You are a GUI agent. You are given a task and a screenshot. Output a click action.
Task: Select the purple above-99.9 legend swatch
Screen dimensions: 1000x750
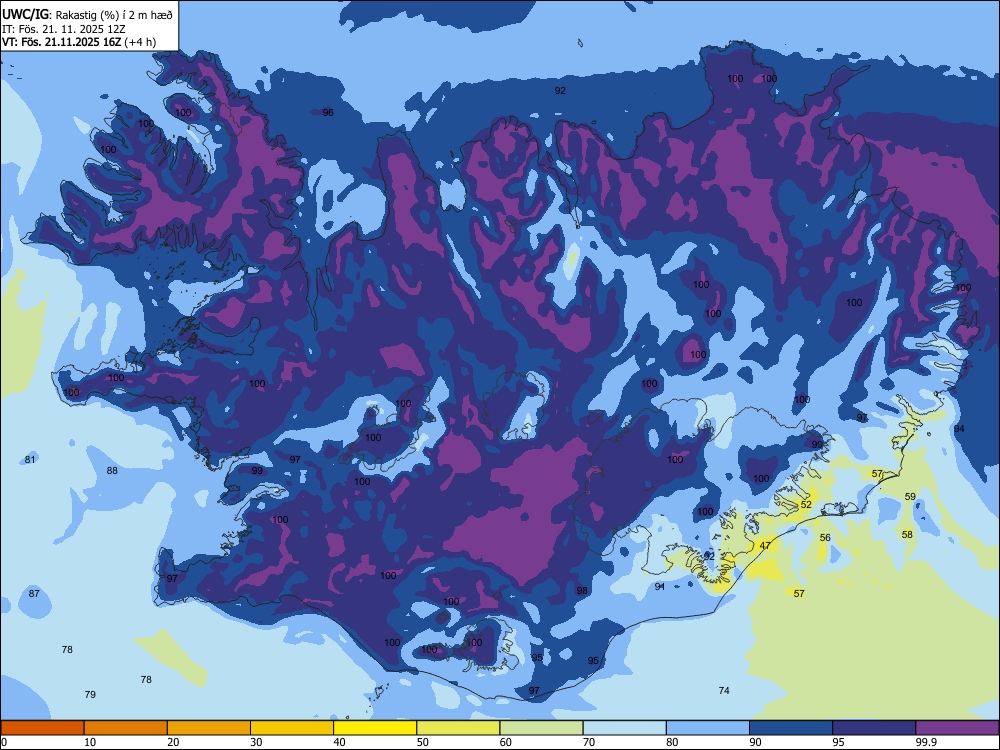tap(957, 728)
